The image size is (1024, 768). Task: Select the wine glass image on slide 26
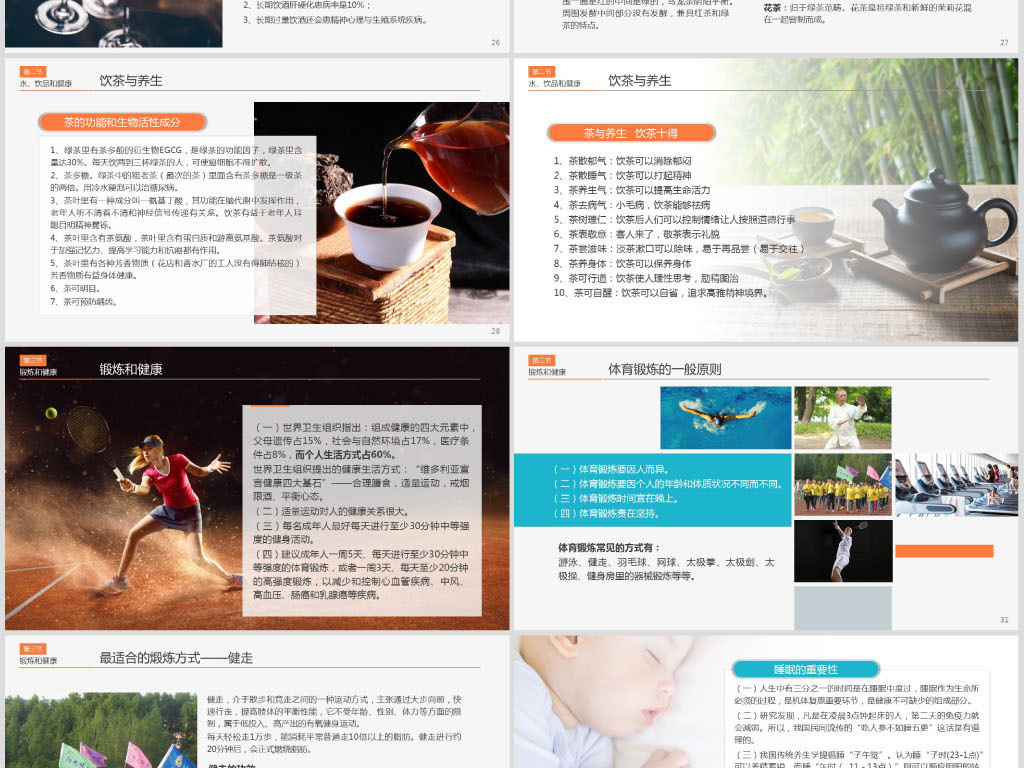(110, 22)
